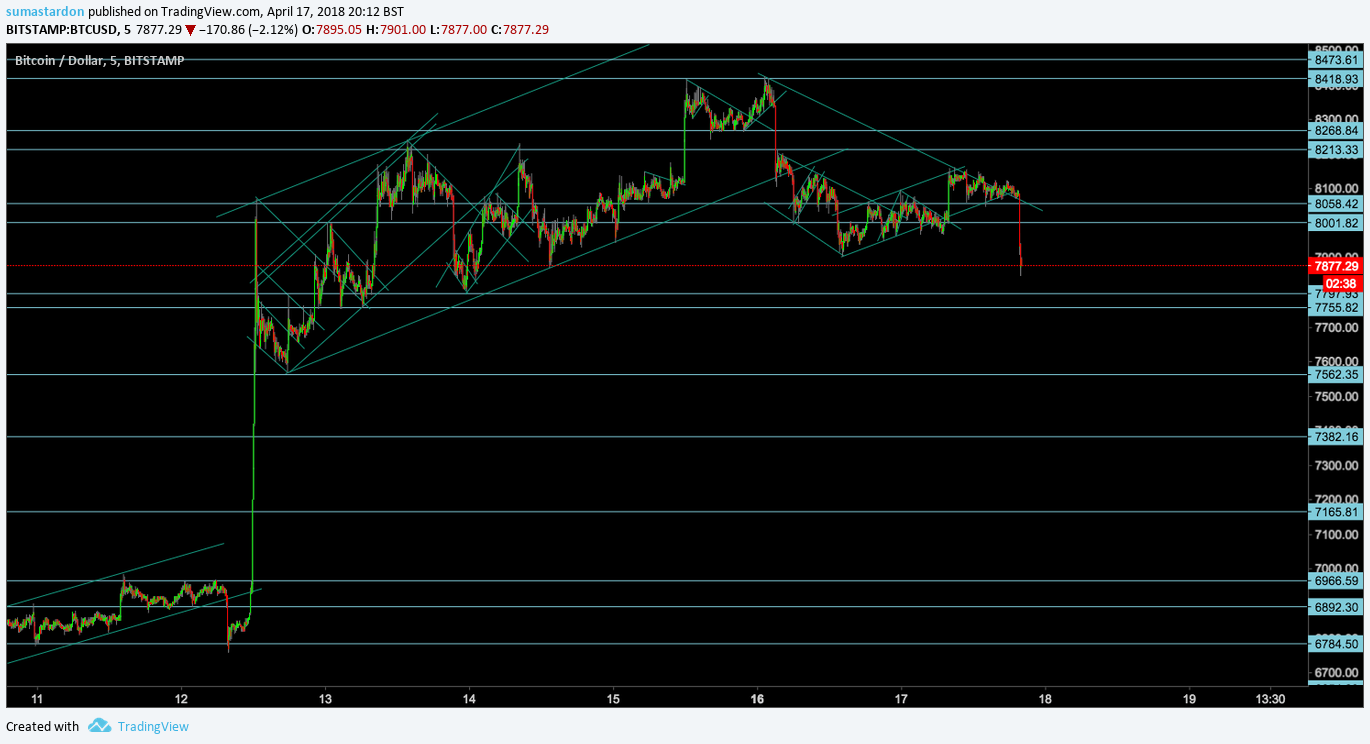Click the 7165.81 price level label

pos(1335,512)
